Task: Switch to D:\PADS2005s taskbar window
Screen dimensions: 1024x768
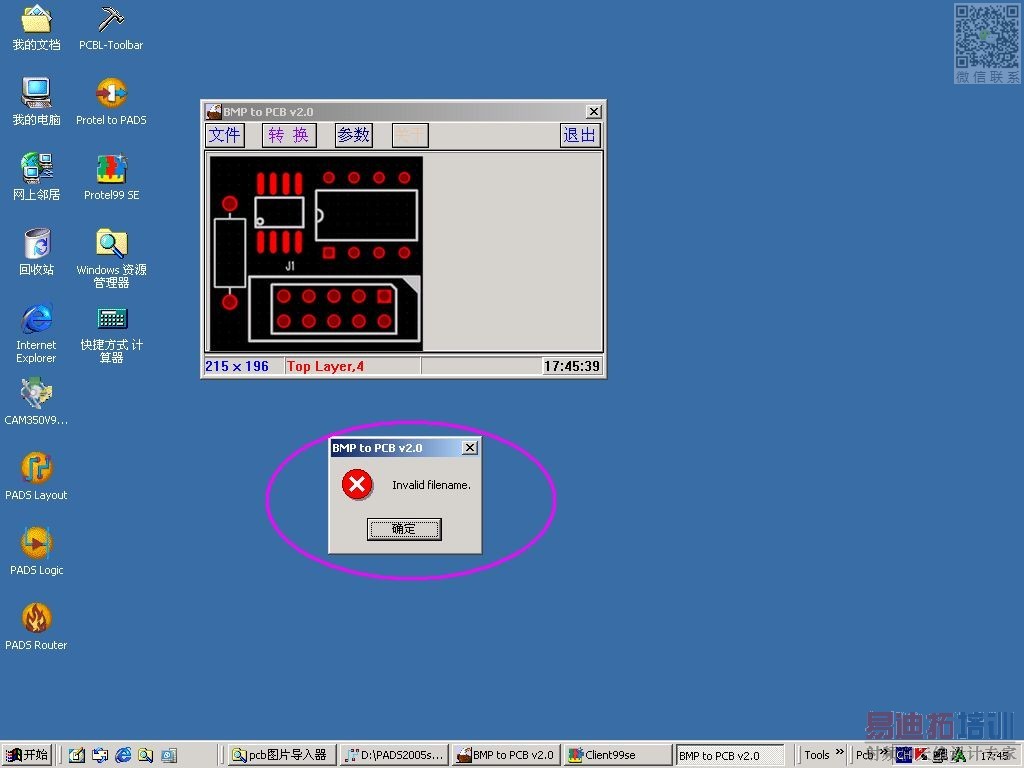Action: pos(396,755)
